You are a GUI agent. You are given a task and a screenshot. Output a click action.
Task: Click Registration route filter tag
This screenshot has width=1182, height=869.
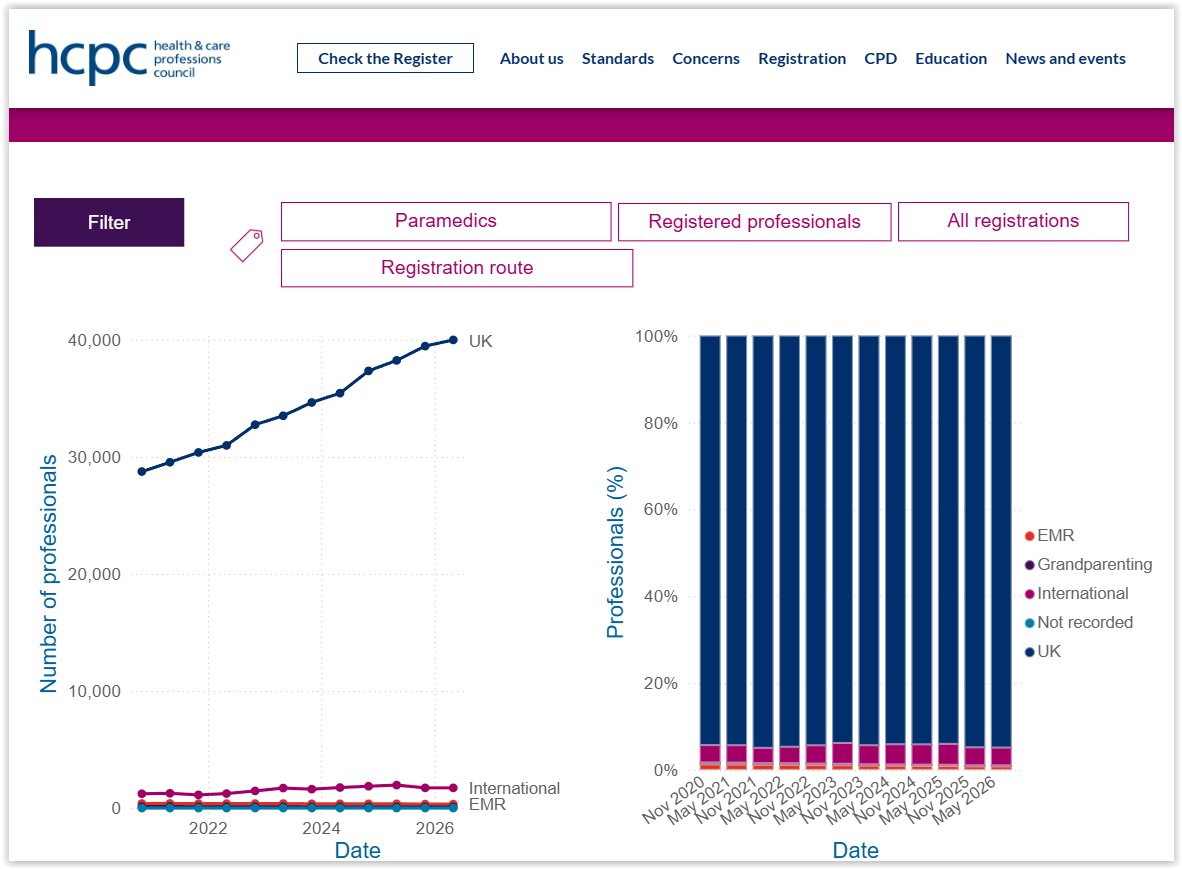point(457,268)
